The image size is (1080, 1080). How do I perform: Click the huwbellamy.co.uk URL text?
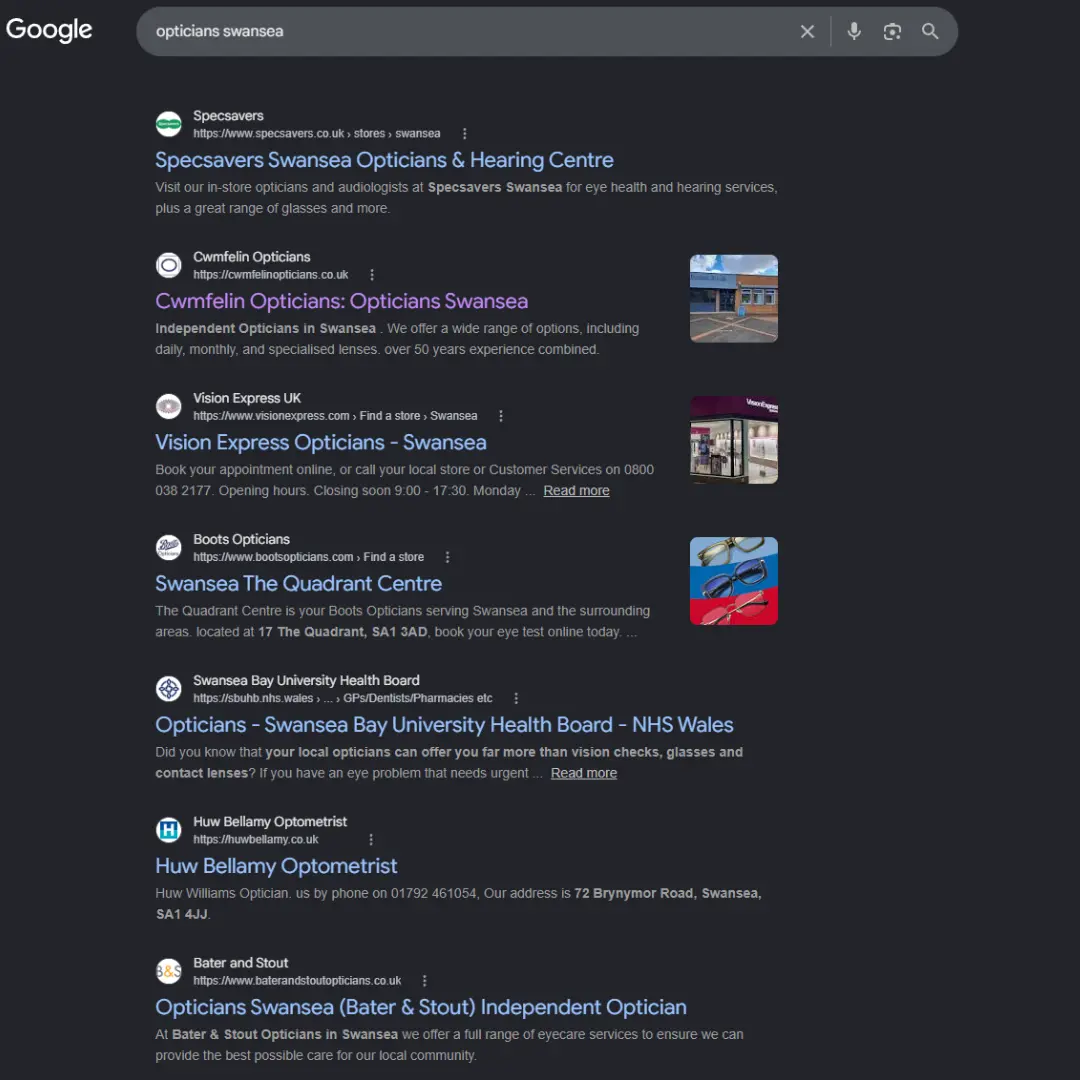(x=256, y=840)
